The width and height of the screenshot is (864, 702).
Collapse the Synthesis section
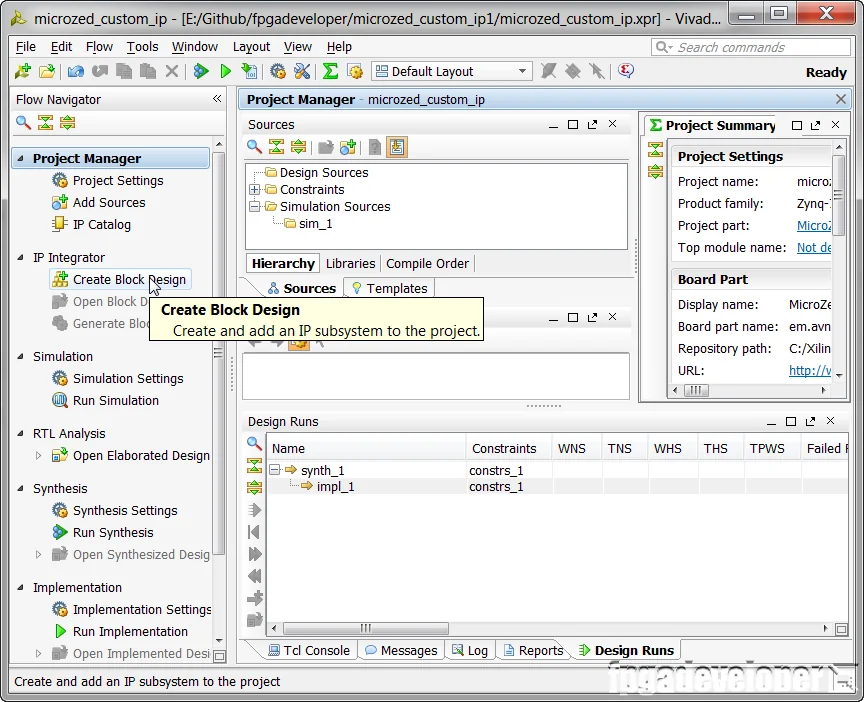point(20,489)
